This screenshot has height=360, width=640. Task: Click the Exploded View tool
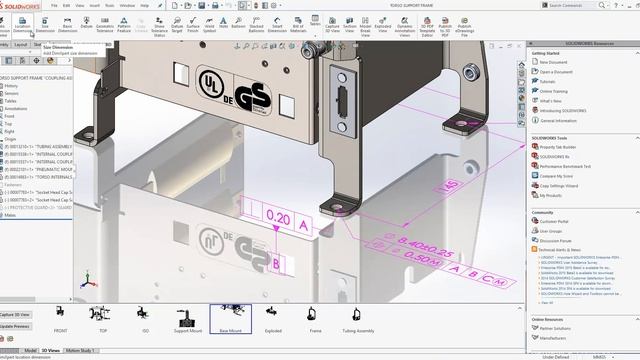point(383,25)
